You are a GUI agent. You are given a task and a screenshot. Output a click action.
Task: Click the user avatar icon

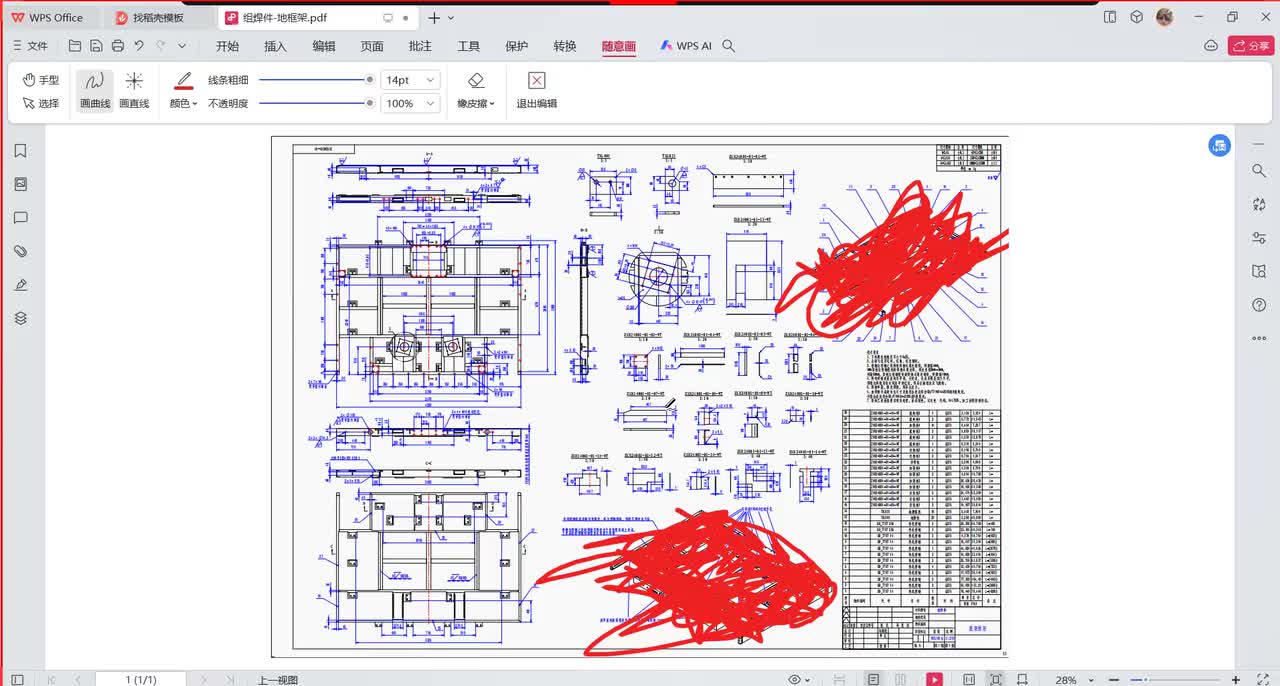(x=1165, y=17)
